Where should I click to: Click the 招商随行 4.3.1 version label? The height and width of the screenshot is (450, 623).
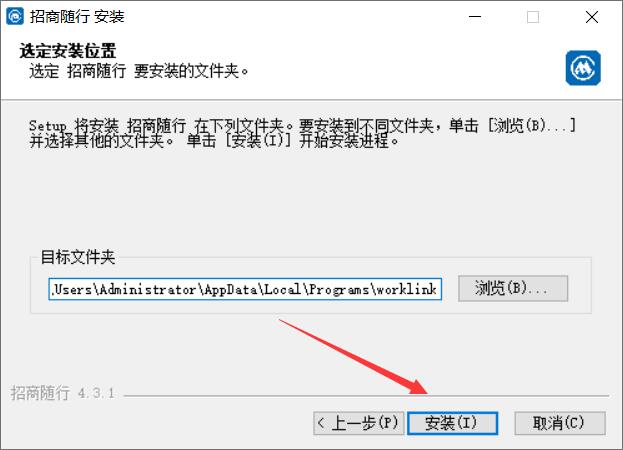coord(63,393)
